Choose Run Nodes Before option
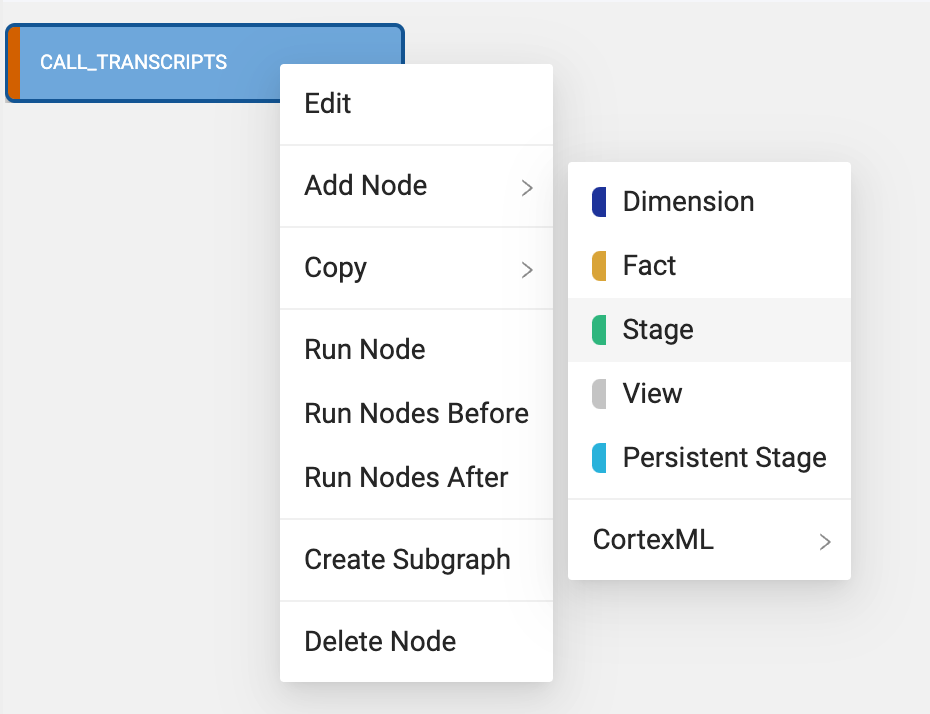Screen dimensions: 930x714 coord(416,414)
